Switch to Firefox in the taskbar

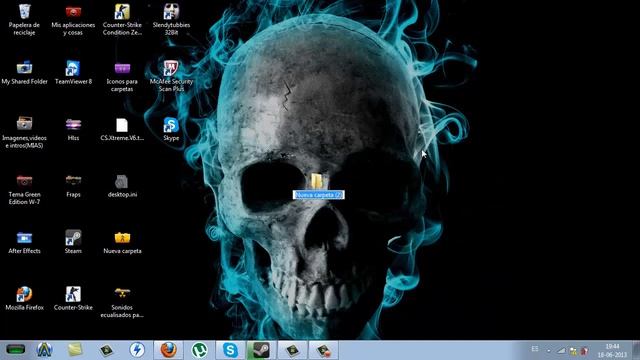(x=168, y=350)
